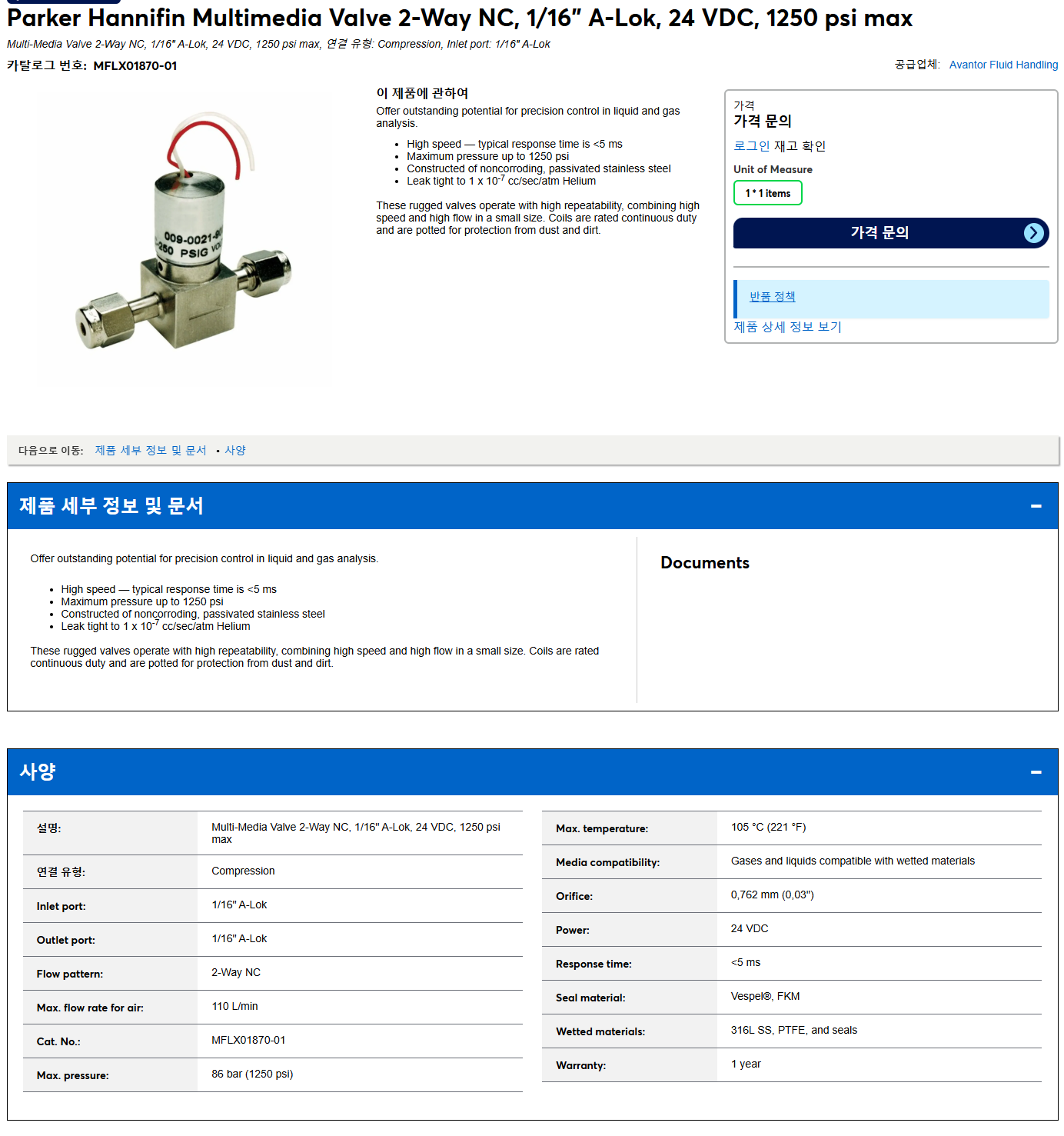Click the Warranty label

click(x=580, y=1065)
